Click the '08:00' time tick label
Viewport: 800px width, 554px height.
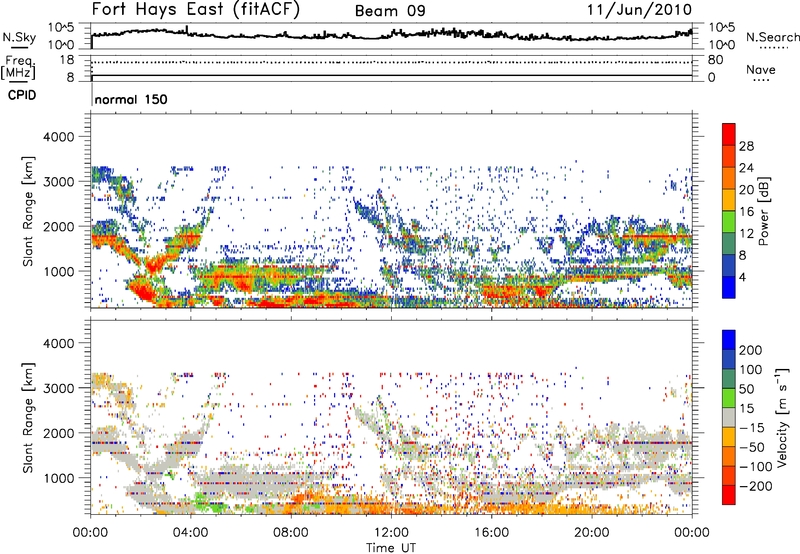pyautogui.click(x=290, y=533)
